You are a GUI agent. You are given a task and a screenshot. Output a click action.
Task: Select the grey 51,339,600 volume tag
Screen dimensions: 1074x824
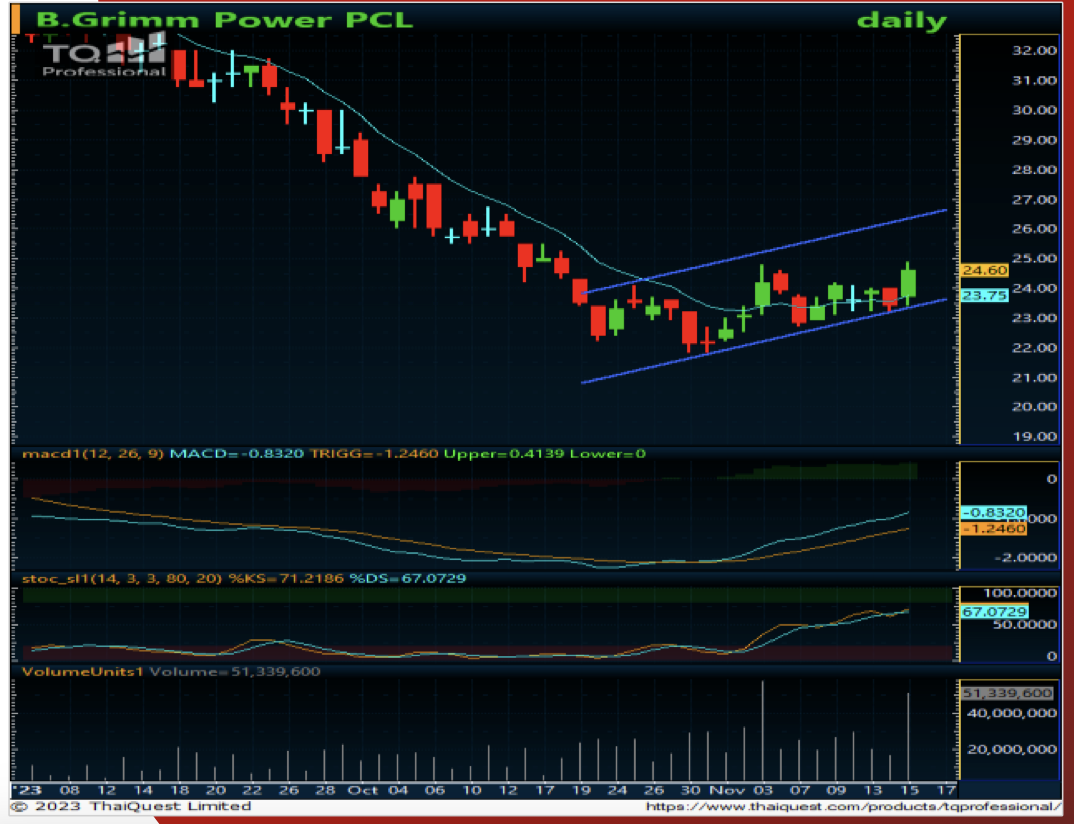tap(1007, 693)
